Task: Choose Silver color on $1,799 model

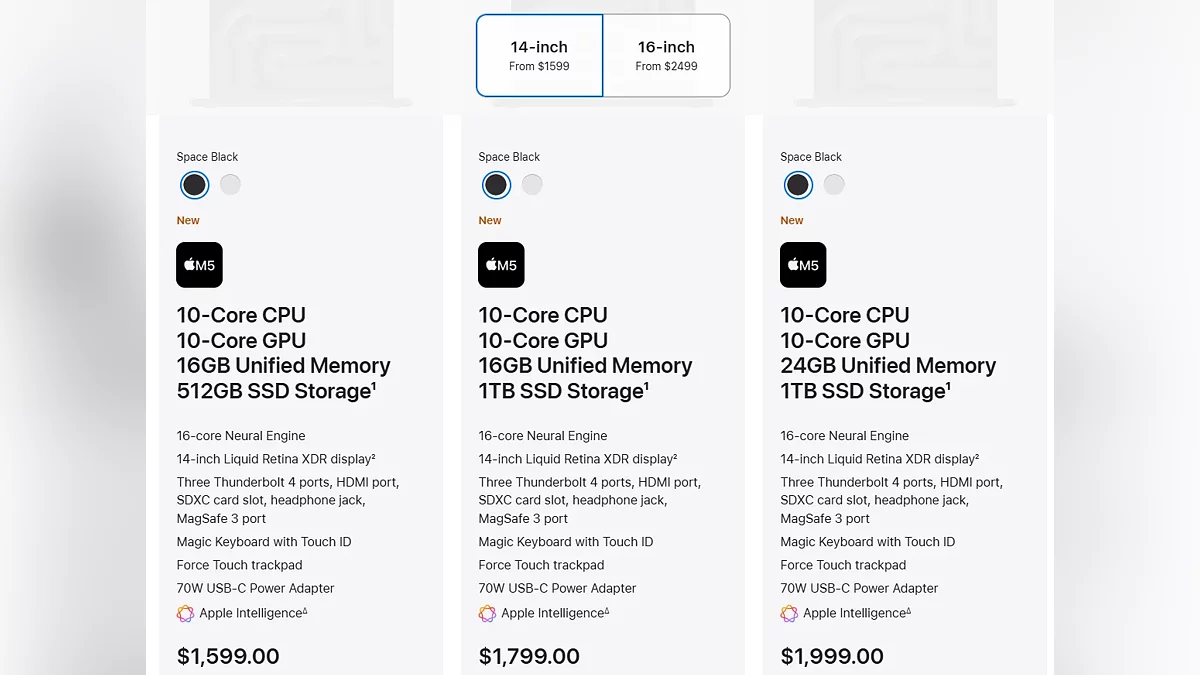Action: pyautogui.click(x=532, y=185)
